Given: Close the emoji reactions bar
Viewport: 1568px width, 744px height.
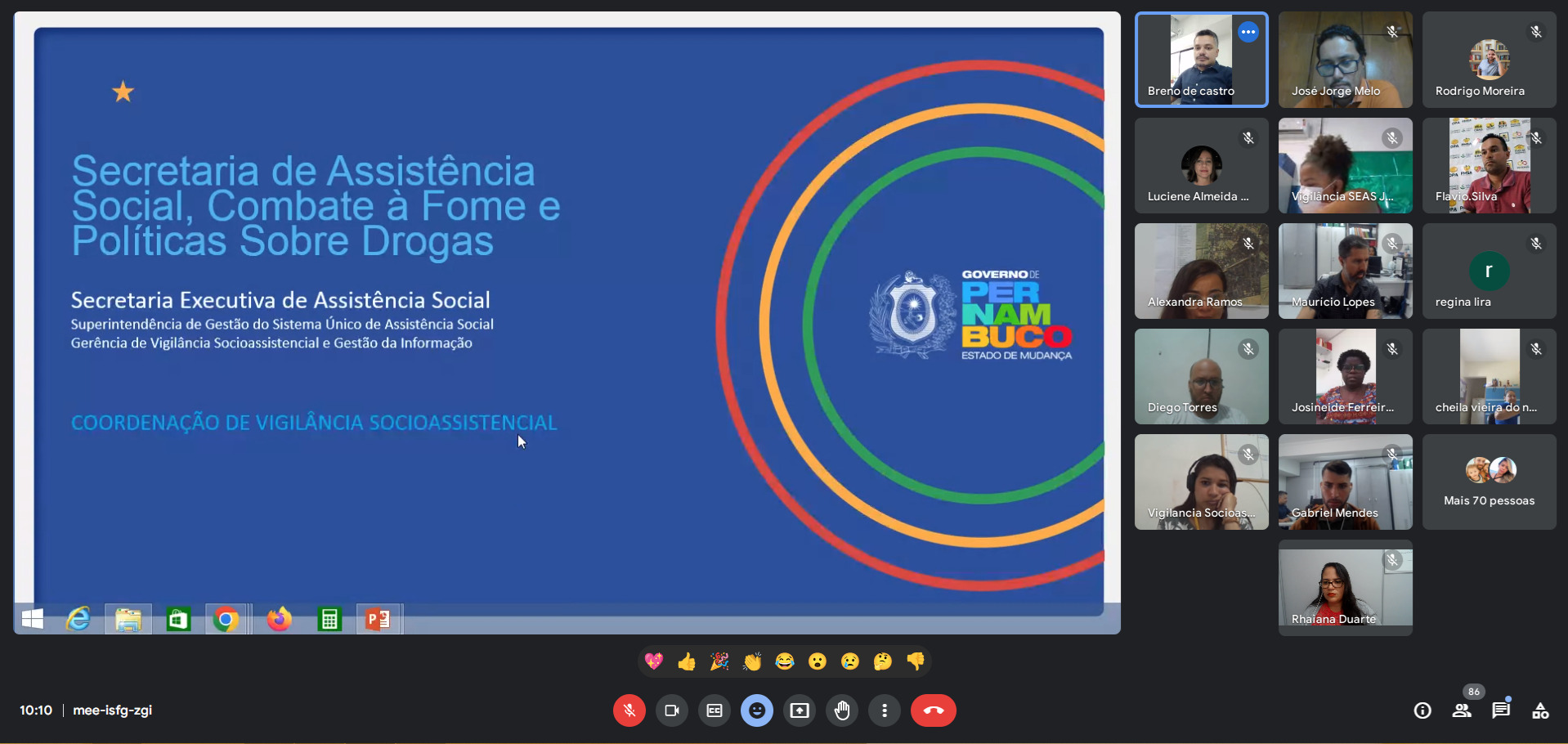Looking at the screenshot, I should pos(757,710).
